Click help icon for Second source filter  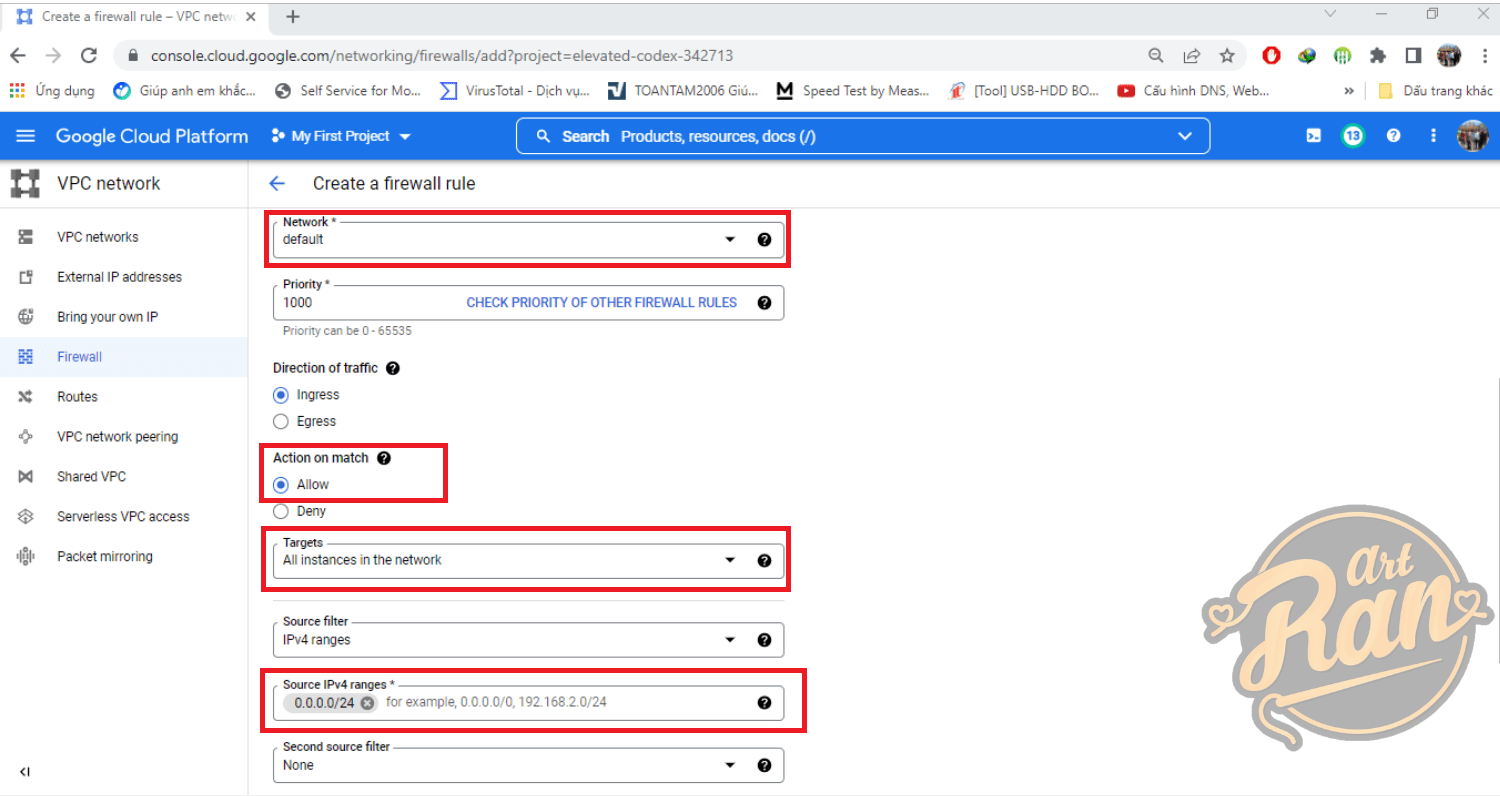click(764, 765)
